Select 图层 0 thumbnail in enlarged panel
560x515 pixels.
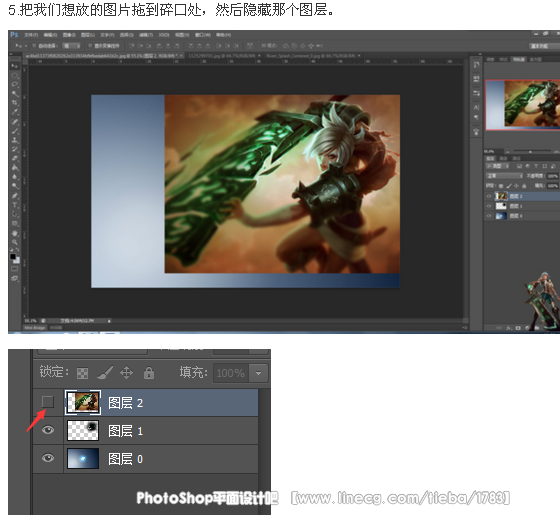click(x=83, y=459)
